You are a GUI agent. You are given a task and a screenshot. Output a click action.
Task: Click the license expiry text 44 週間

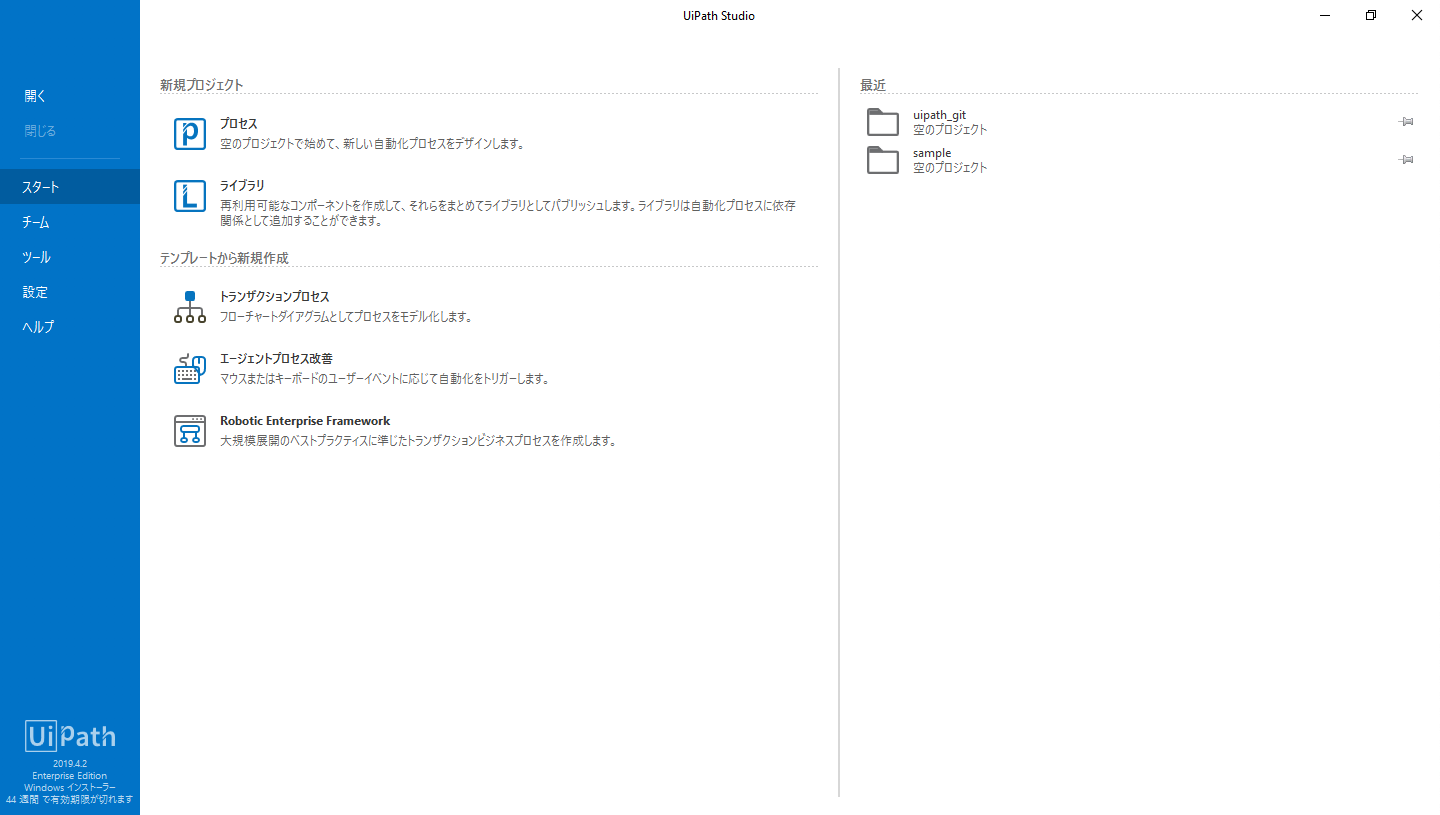click(x=70, y=800)
